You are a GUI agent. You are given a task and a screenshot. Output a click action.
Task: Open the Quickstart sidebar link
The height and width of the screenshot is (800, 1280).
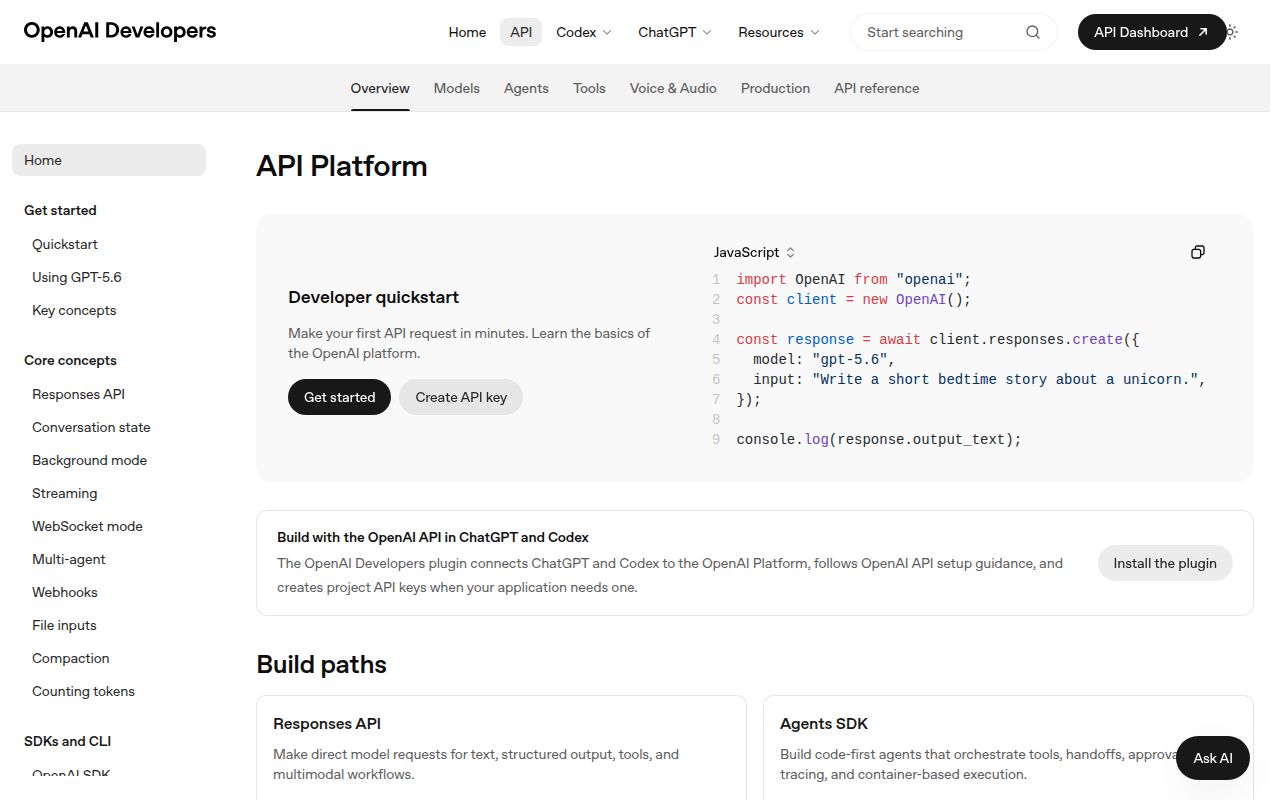click(x=65, y=244)
